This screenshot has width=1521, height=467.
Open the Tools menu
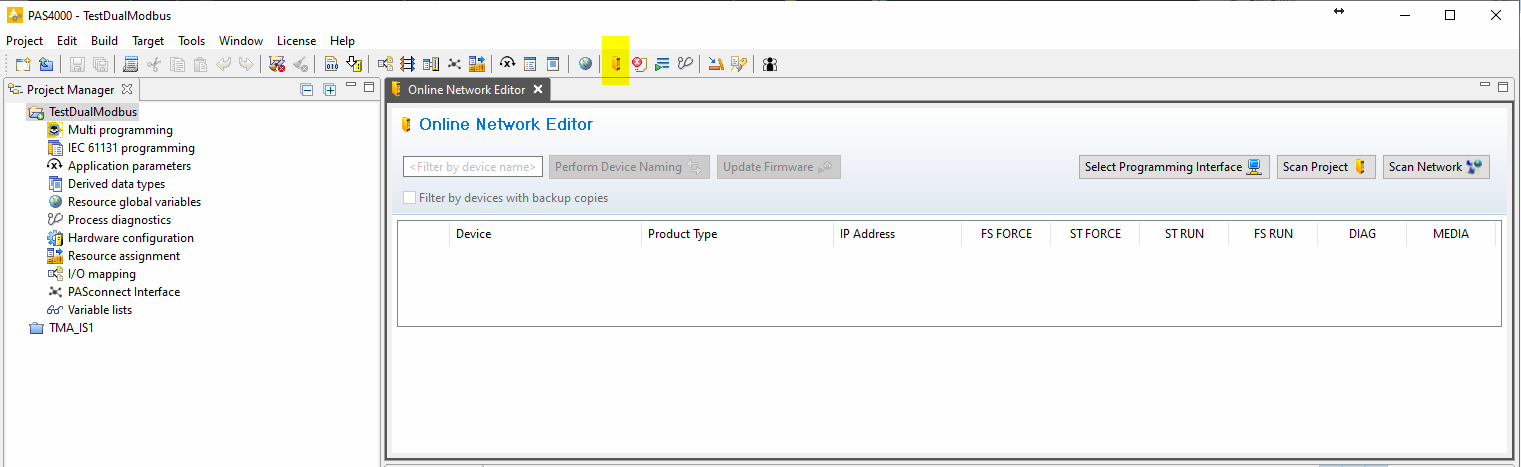[192, 41]
